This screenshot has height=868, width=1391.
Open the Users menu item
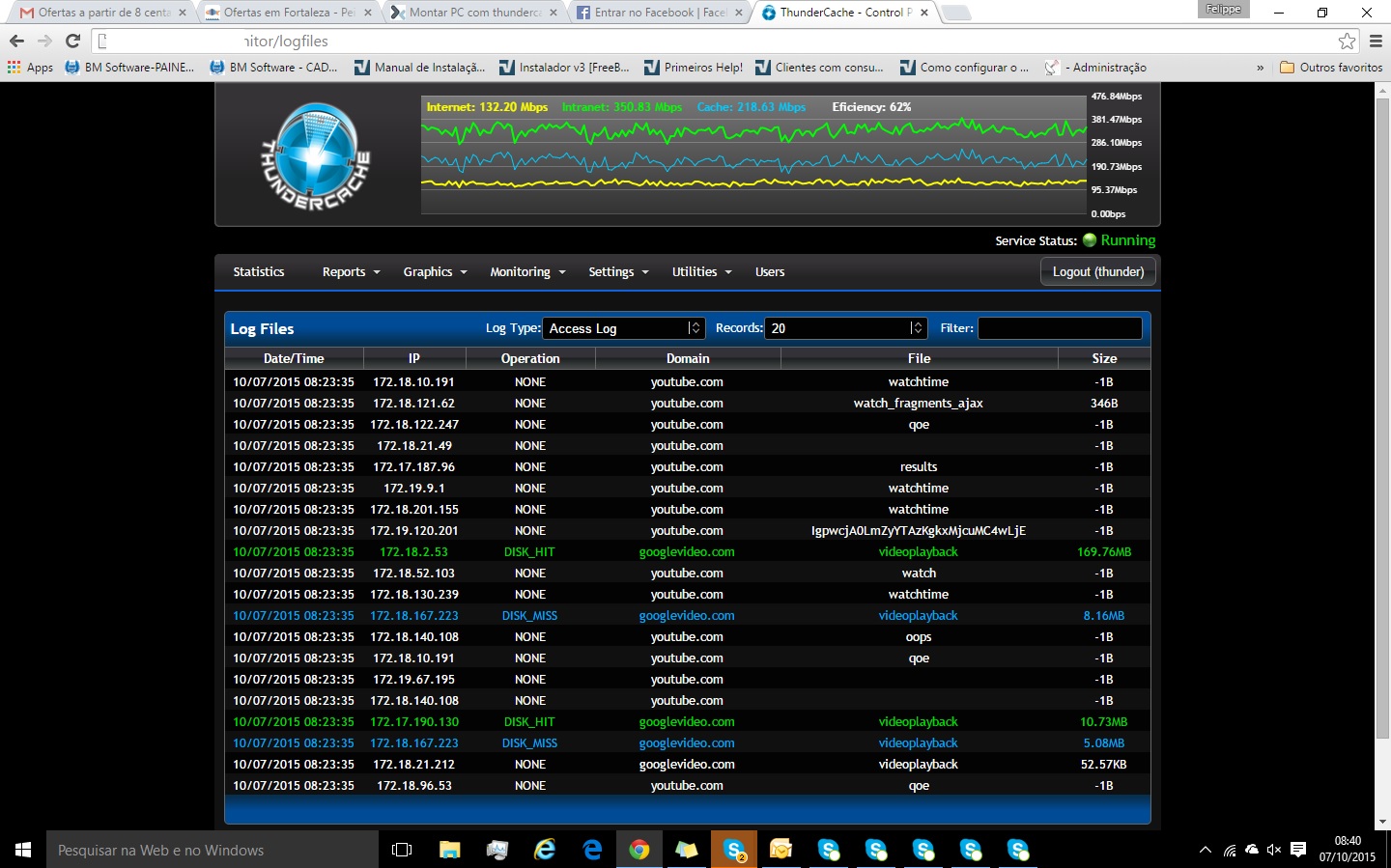click(x=770, y=272)
